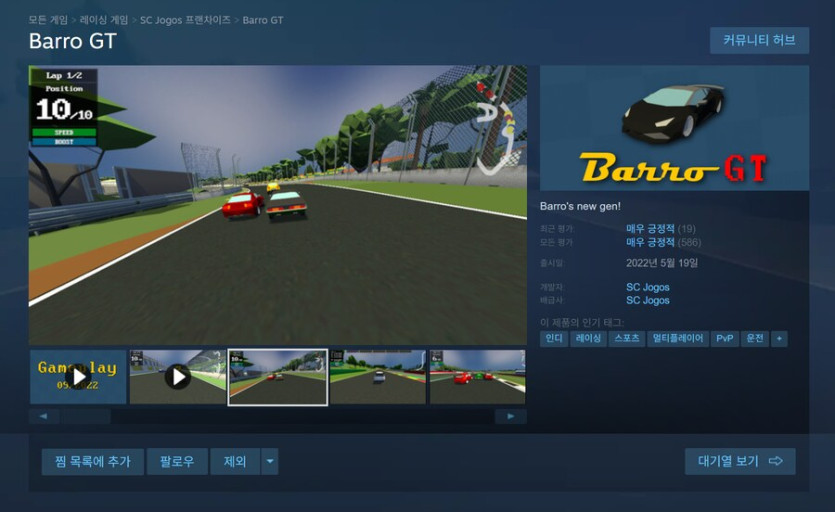Play the Gameplay trailer thumbnail
This screenshot has width=835, height=512.
[78, 377]
